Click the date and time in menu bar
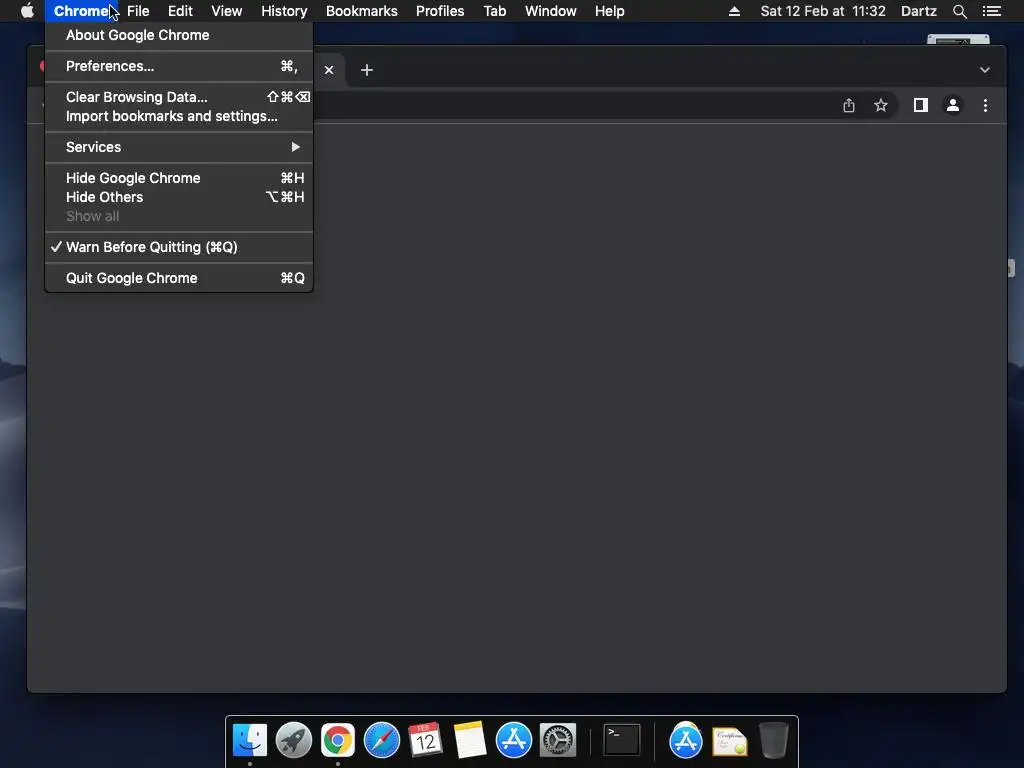Screen dimensions: 1024x768 tap(823, 11)
